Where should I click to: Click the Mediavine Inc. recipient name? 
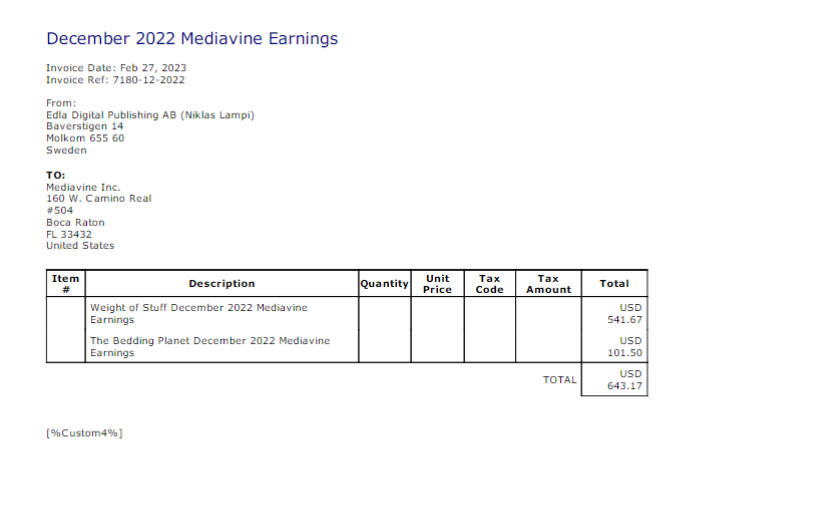click(x=83, y=187)
